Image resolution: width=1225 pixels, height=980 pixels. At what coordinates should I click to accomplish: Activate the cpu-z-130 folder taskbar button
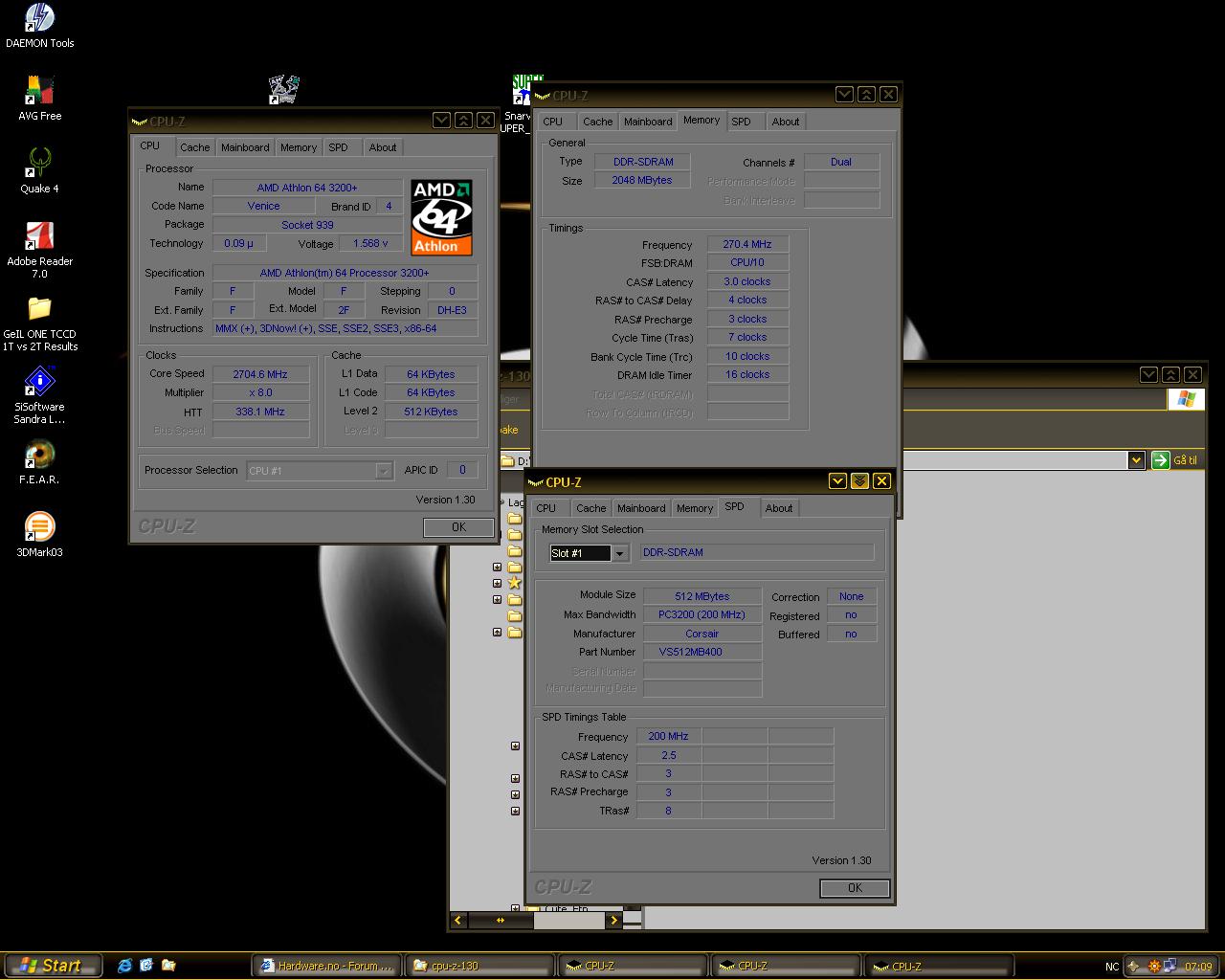click(479, 966)
